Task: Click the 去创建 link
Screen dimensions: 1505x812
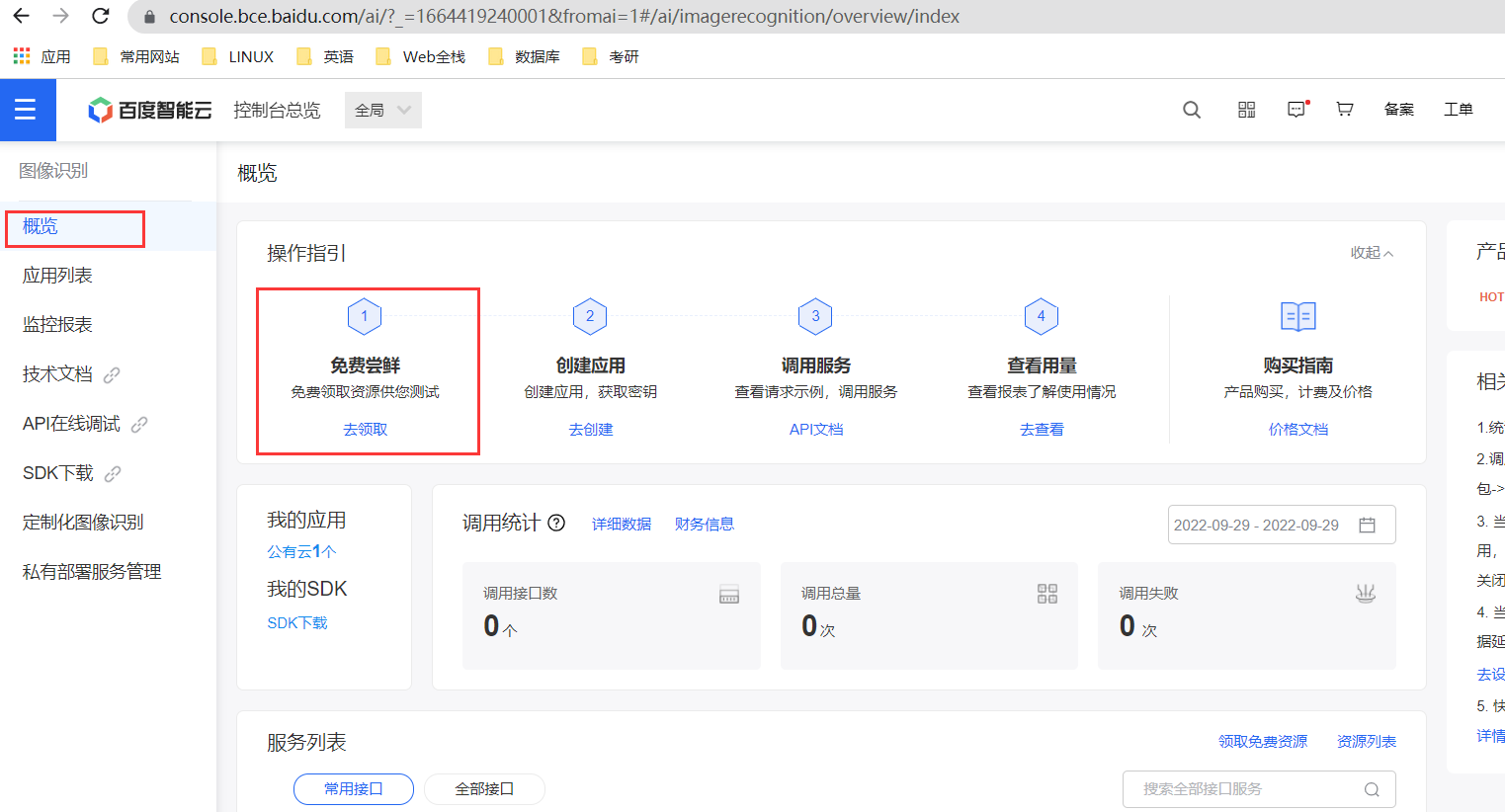Action: [x=591, y=430]
